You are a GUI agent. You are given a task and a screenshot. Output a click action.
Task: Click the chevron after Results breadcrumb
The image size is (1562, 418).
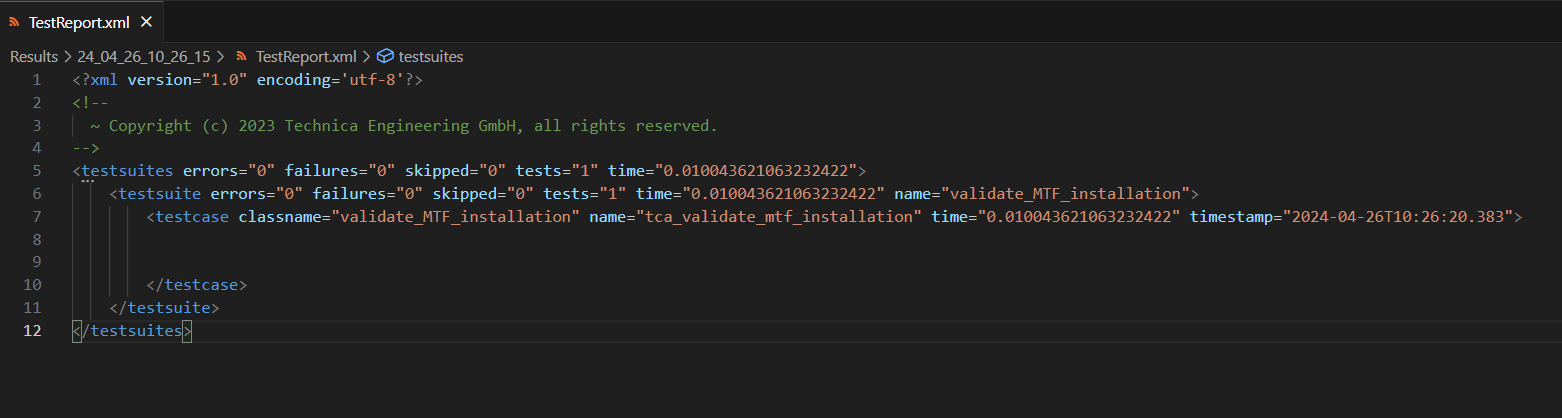pos(67,57)
